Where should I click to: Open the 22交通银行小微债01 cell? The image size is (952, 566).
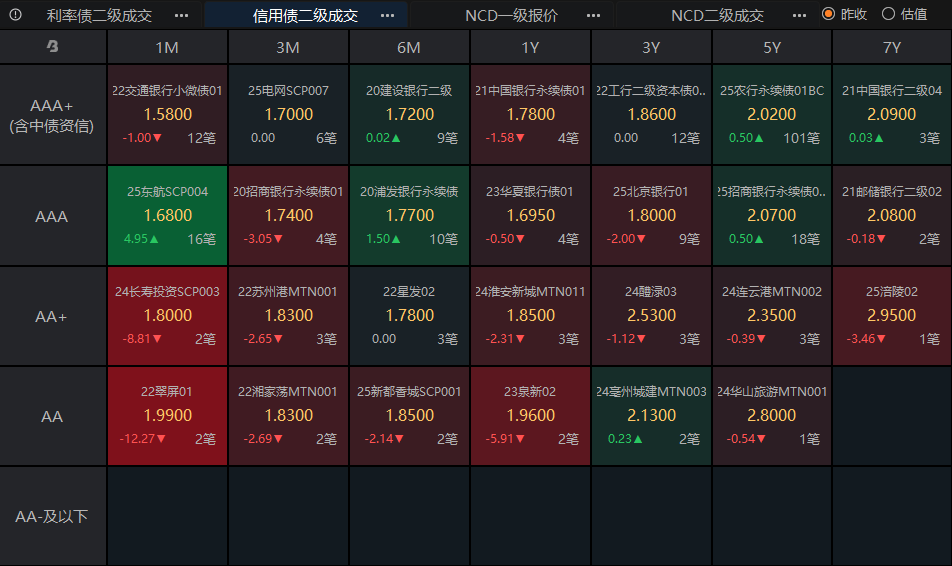(x=168, y=115)
